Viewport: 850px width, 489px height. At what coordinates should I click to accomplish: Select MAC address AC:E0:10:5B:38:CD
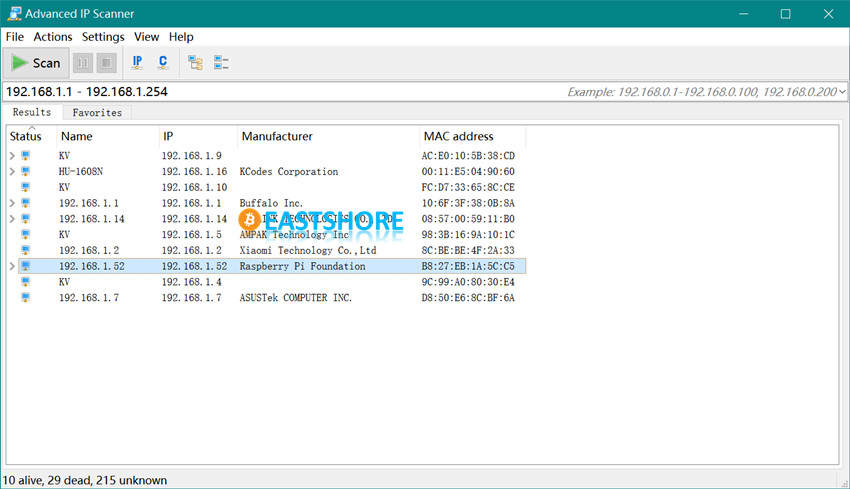468,156
